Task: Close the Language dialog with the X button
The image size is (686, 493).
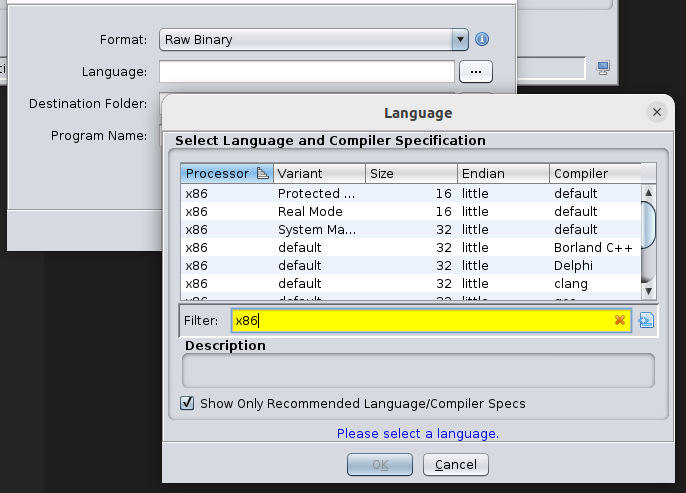Action: [657, 112]
